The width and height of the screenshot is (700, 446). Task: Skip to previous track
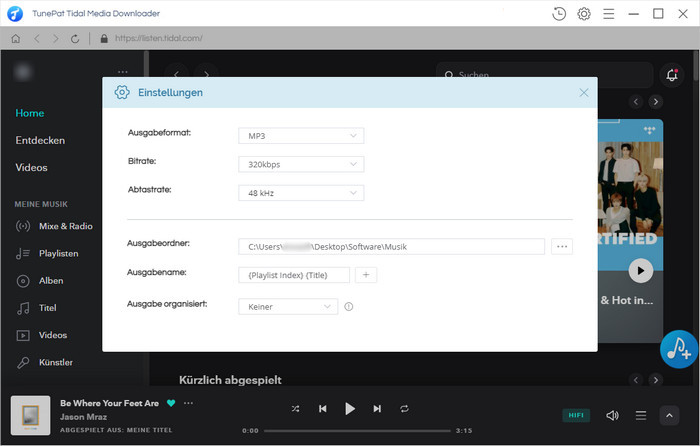click(x=323, y=408)
